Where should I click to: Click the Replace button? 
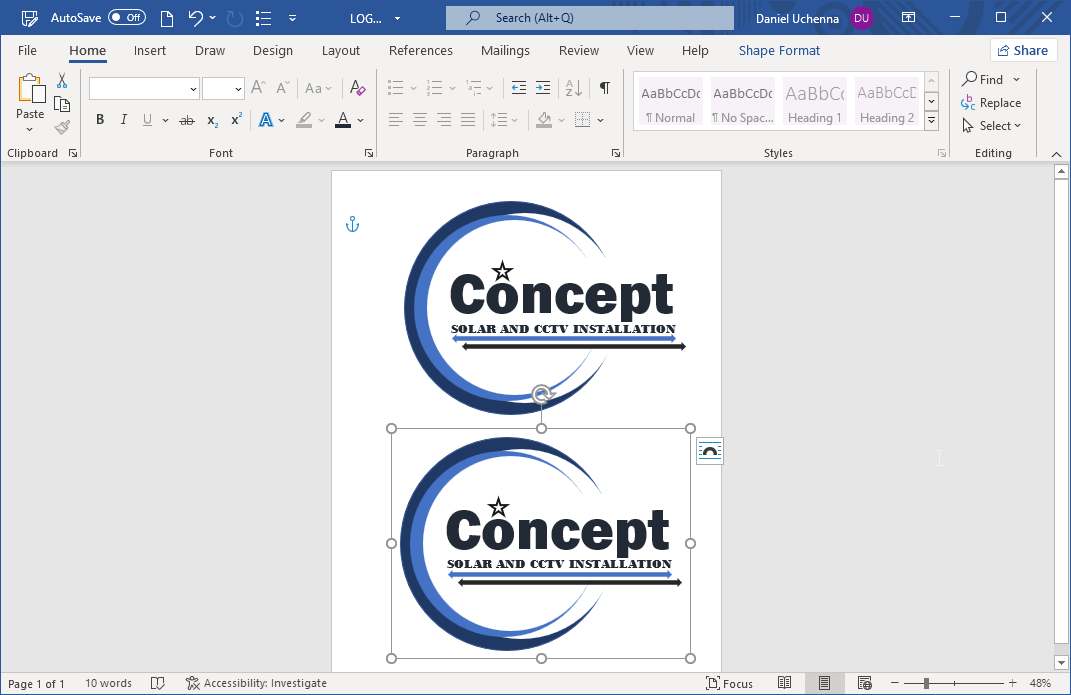991,103
